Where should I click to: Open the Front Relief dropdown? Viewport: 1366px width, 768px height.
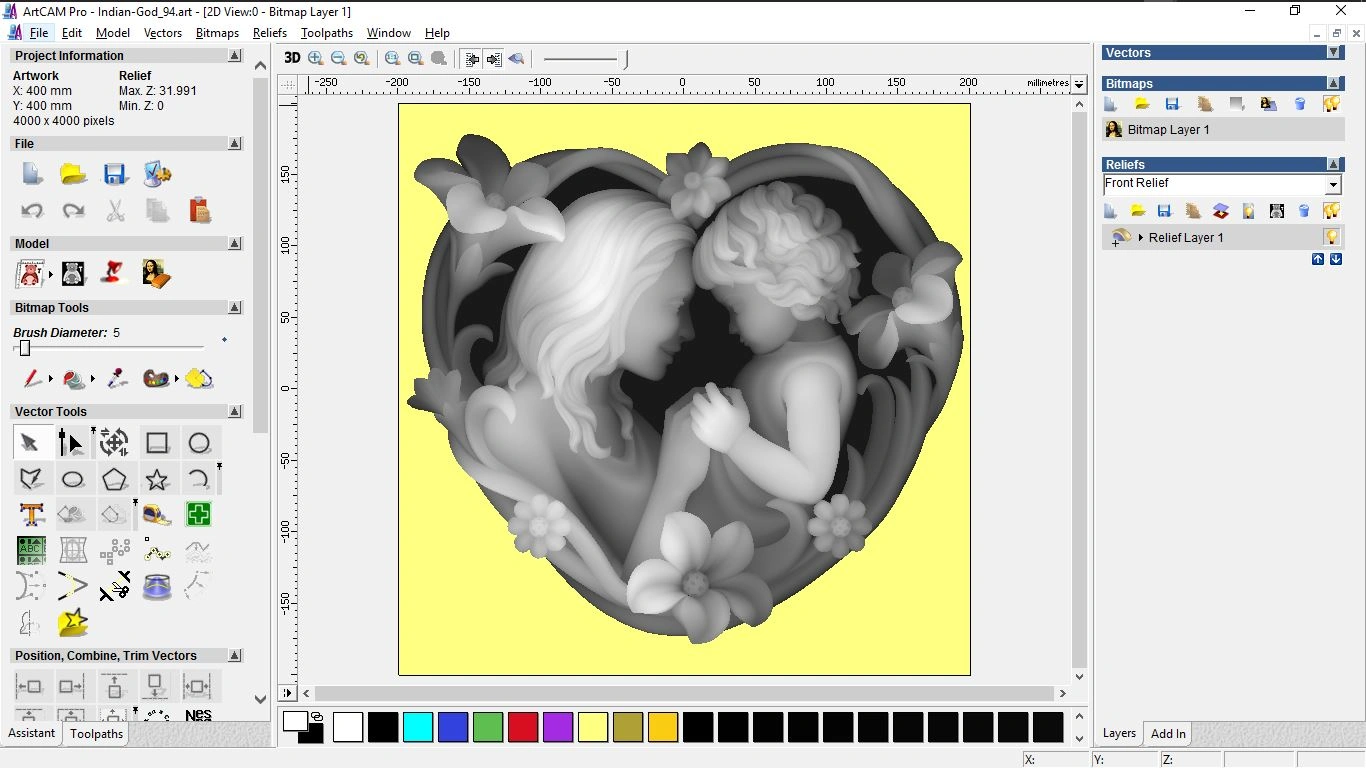1333,185
